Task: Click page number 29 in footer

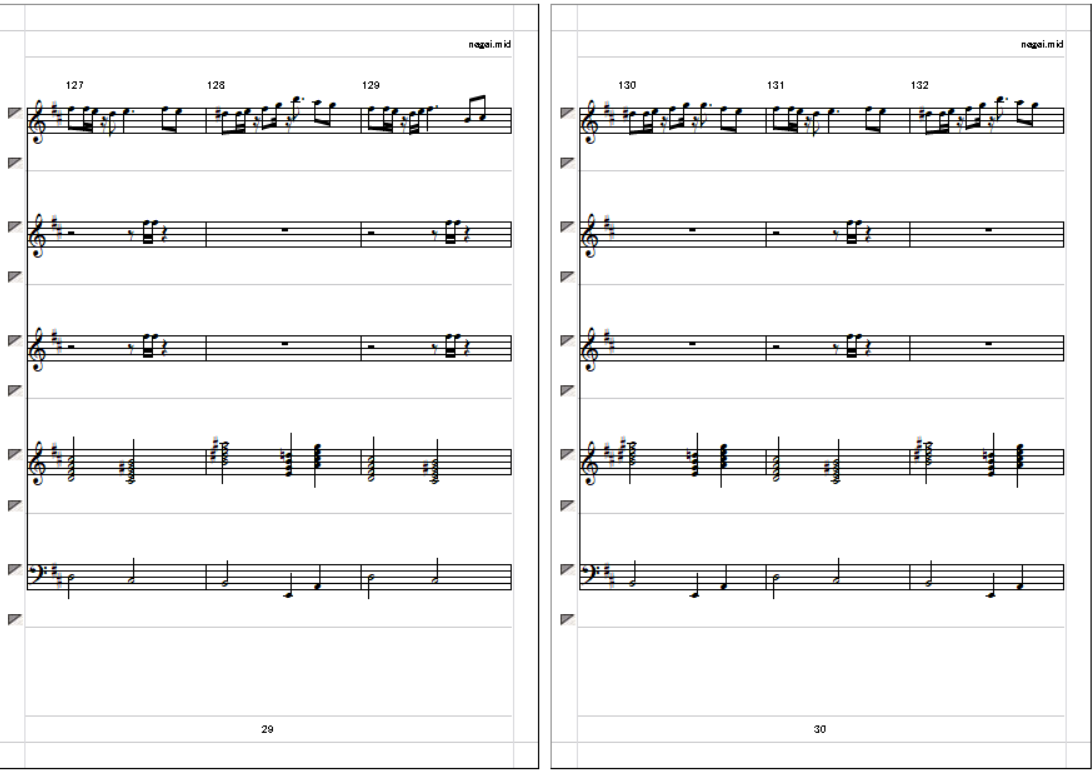Action: pos(267,729)
